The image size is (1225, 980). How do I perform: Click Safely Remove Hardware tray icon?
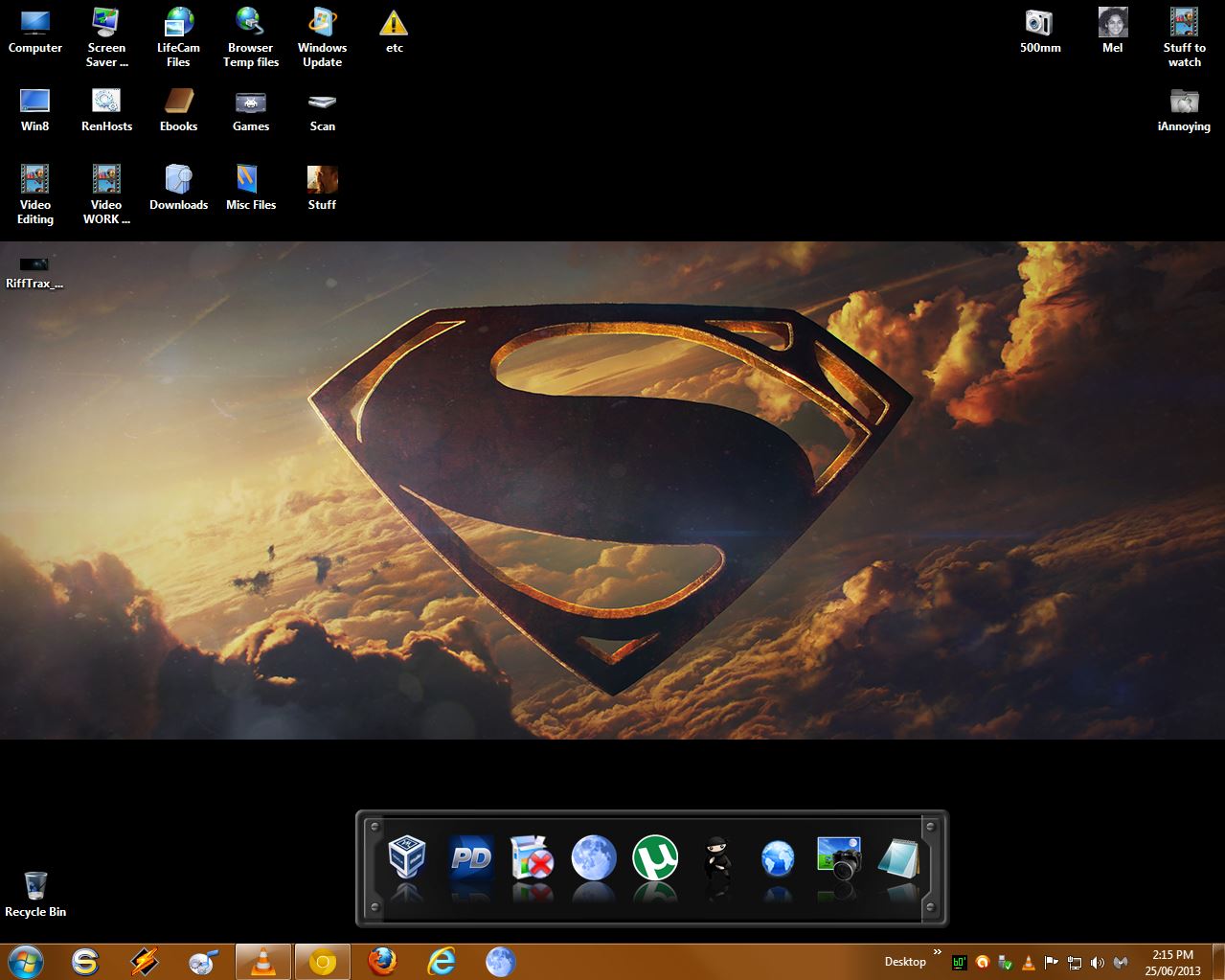click(1005, 963)
